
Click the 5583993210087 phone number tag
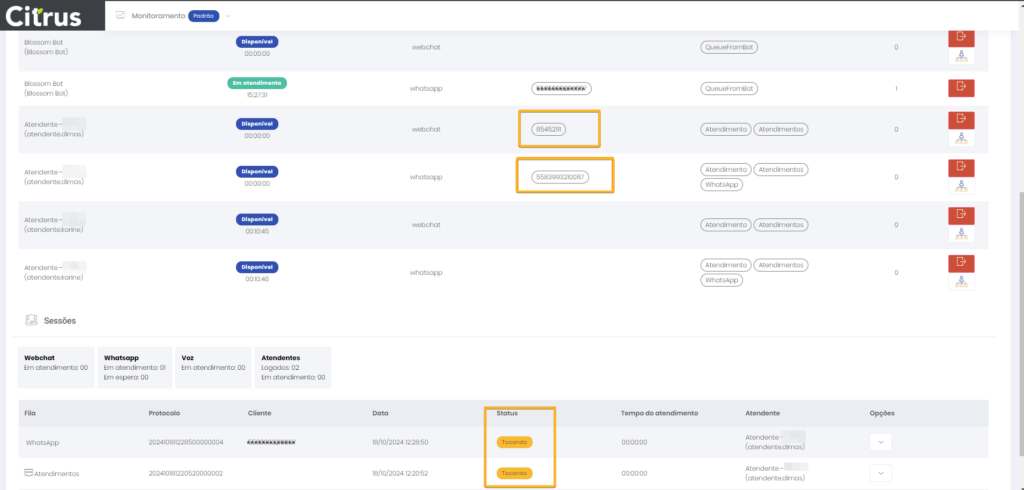[x=560, y=177]
